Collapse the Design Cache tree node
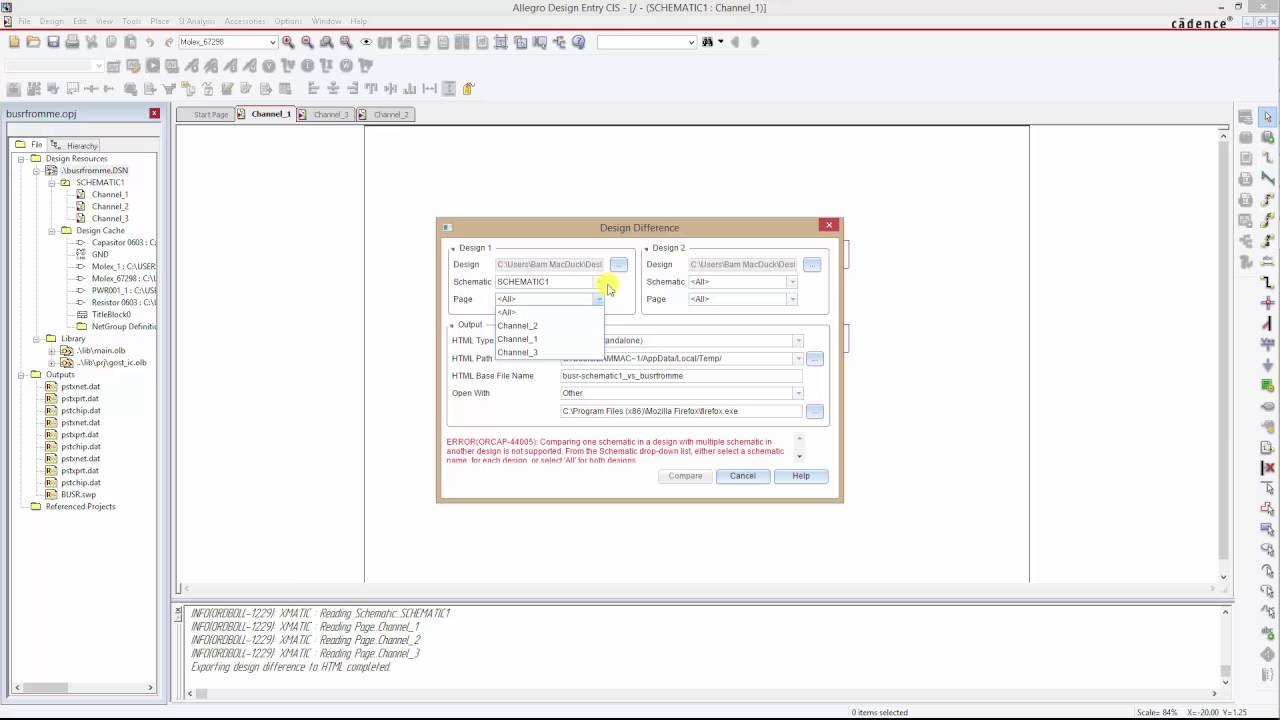Viewport: 1280px width, 720px height. pyautogui.click(x=52, y=230)
